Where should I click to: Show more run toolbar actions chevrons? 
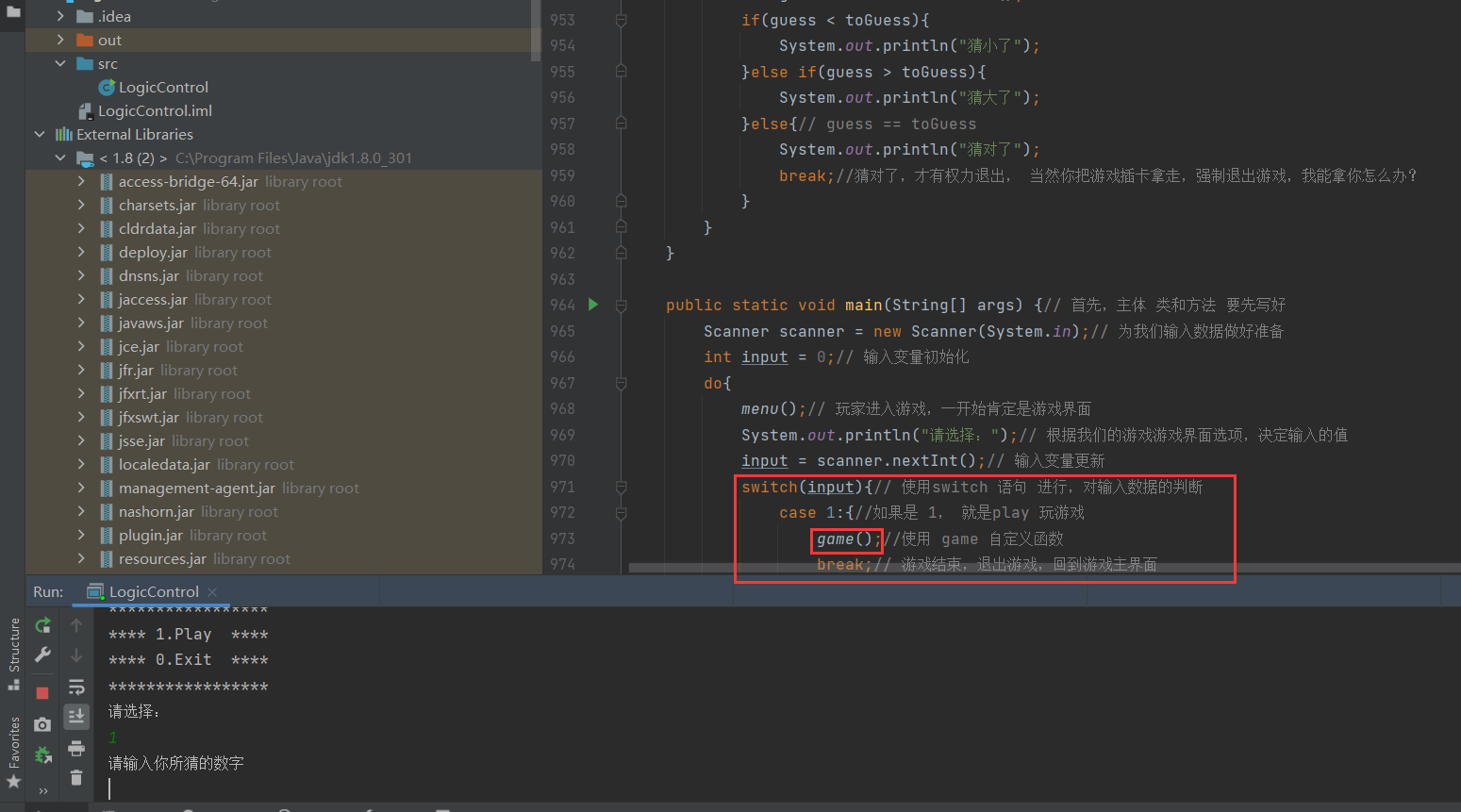(42, 790)
